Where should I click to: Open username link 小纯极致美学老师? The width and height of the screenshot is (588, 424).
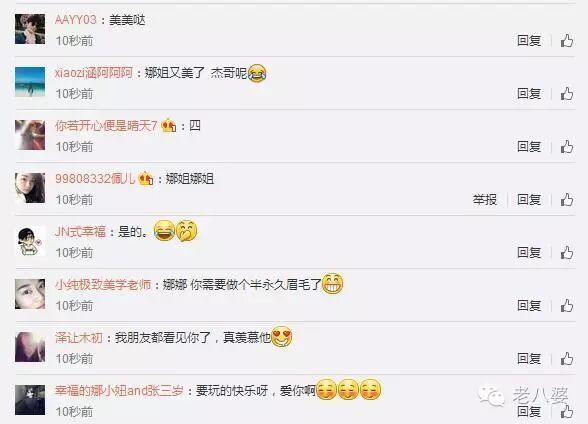103,285
